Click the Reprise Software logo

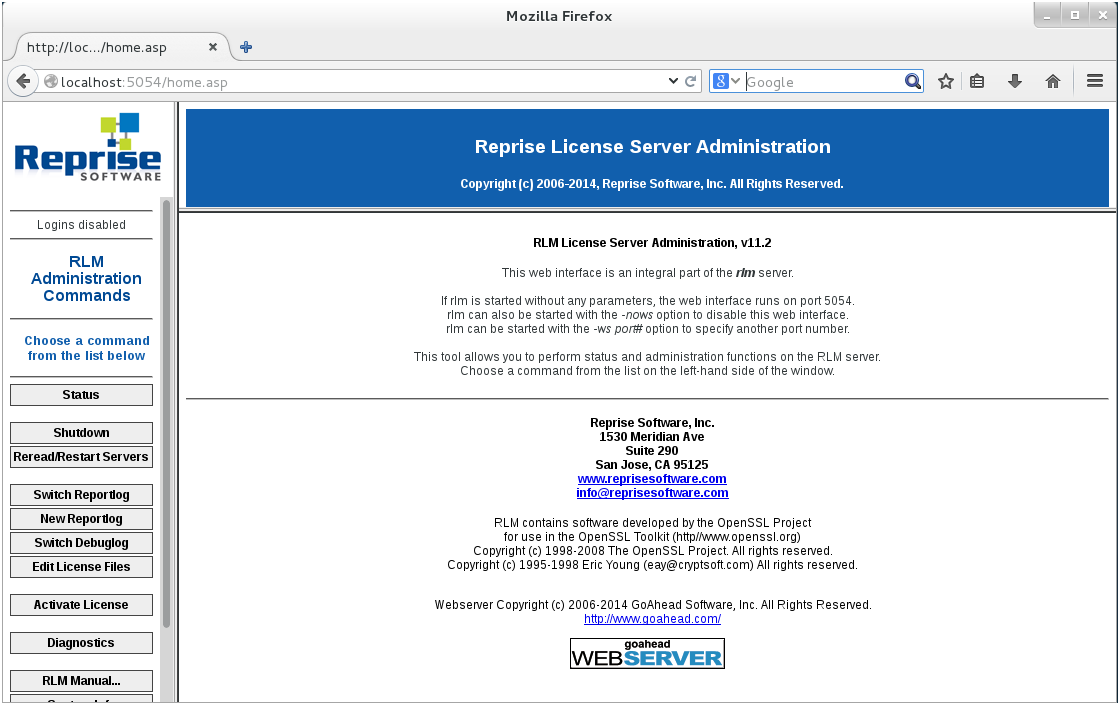click(x=88, y=147)
